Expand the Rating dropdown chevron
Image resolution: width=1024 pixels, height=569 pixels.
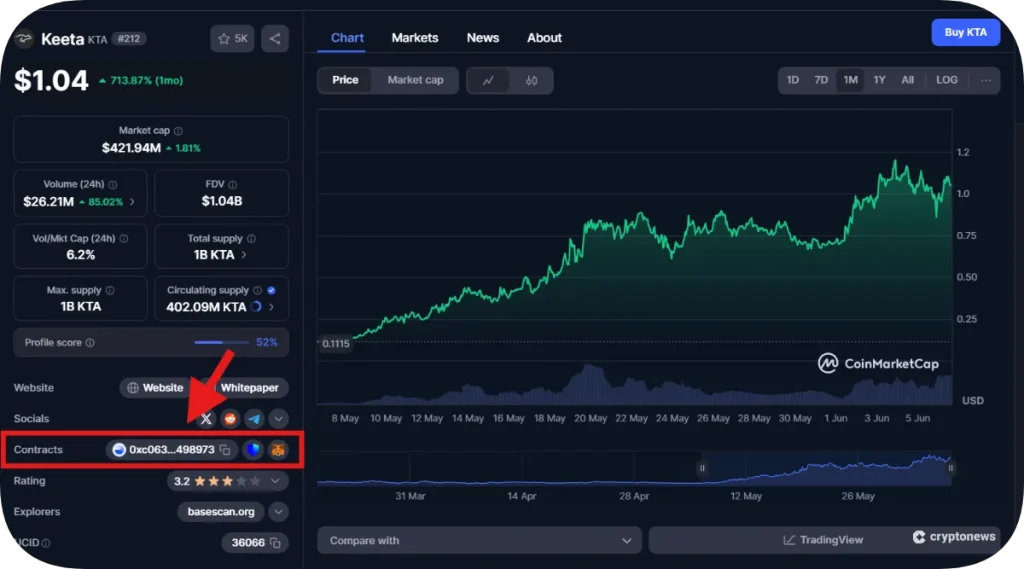tap(276, 481)
